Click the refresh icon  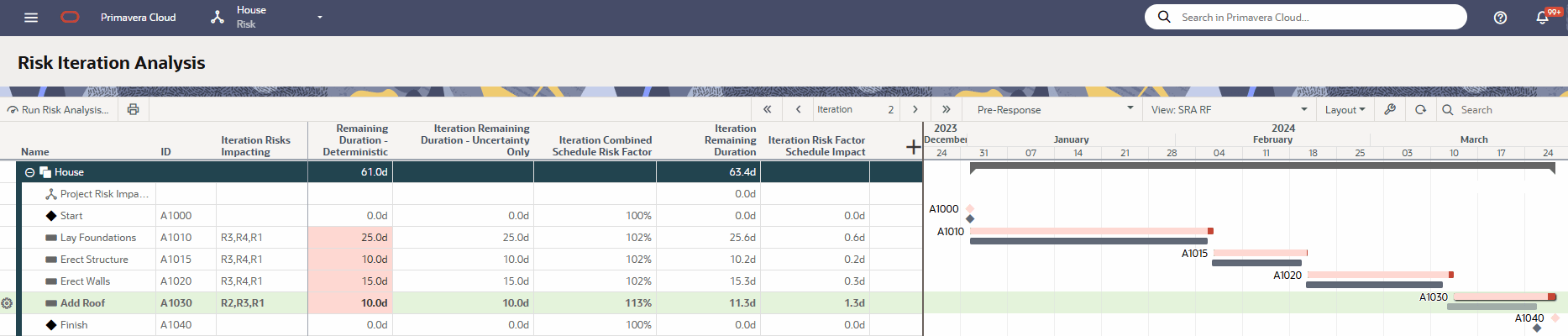tap(1420, 109)
